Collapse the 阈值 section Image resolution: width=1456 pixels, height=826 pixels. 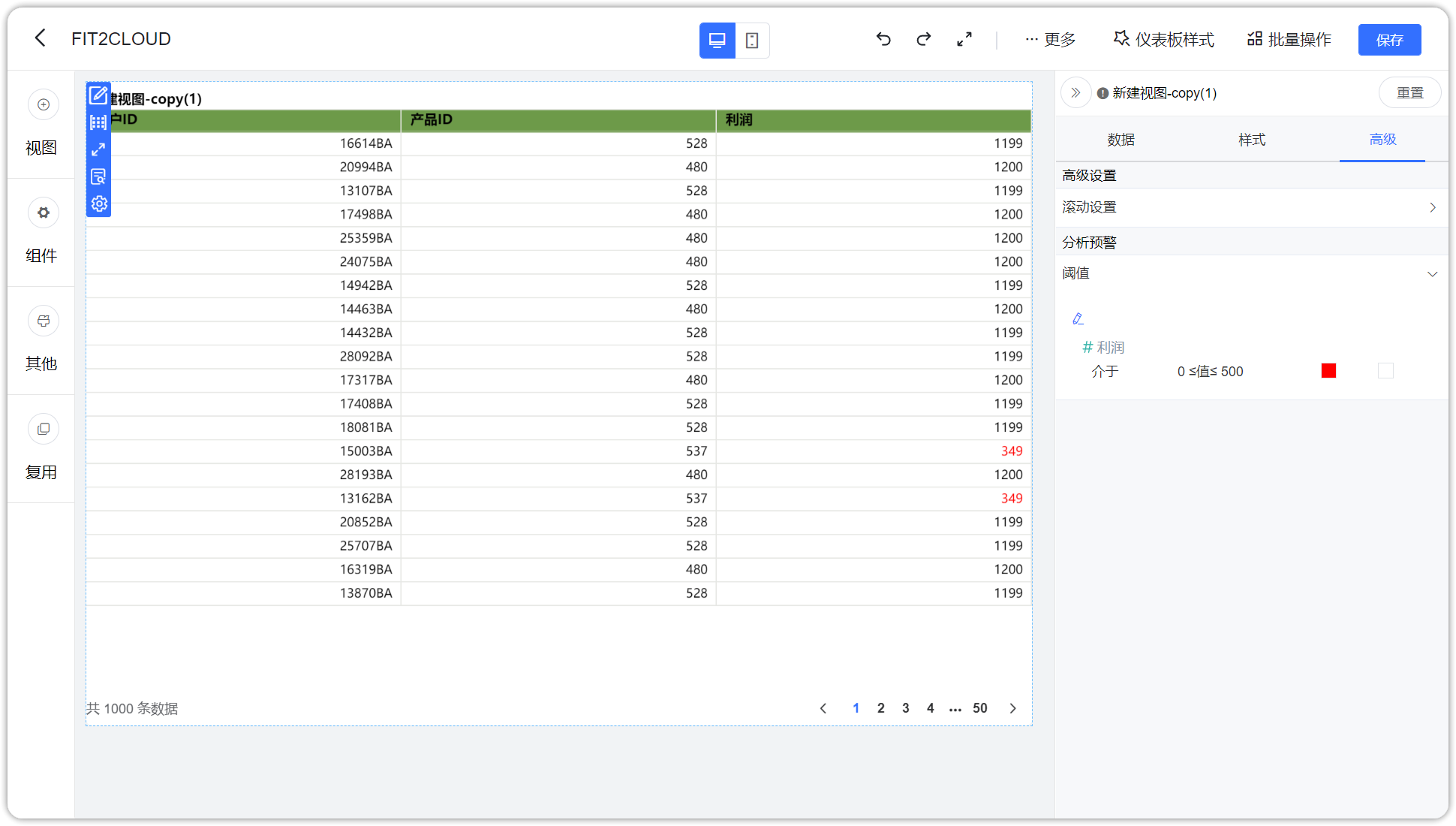tap(1251, 273)
